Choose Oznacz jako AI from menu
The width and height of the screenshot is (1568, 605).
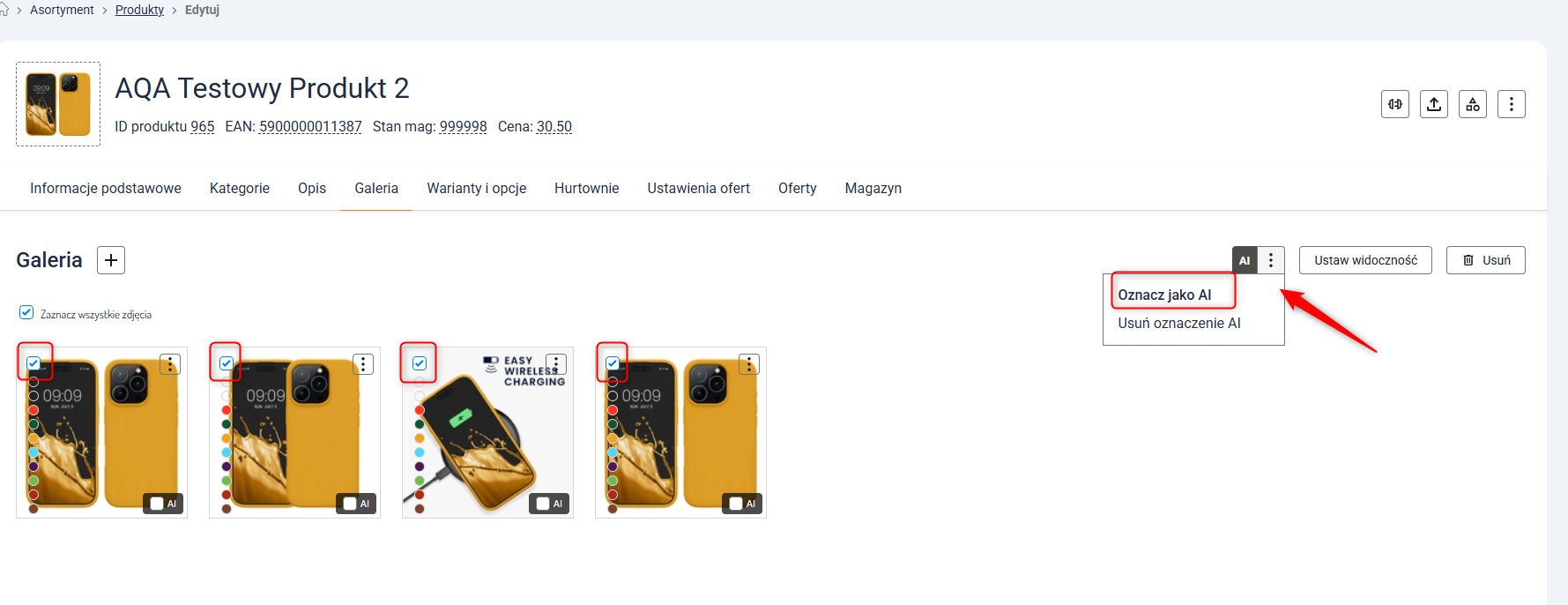point(1164,295)
